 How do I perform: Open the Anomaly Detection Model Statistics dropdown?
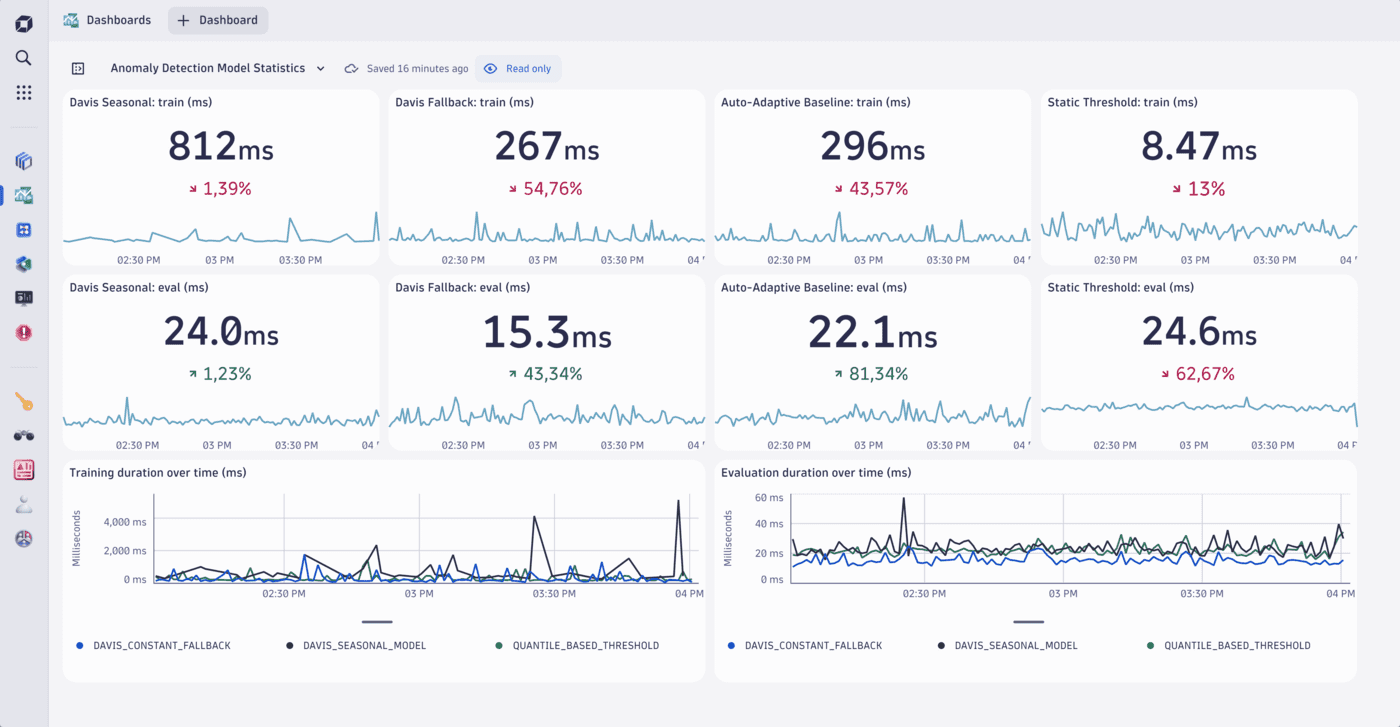(320, 68)
